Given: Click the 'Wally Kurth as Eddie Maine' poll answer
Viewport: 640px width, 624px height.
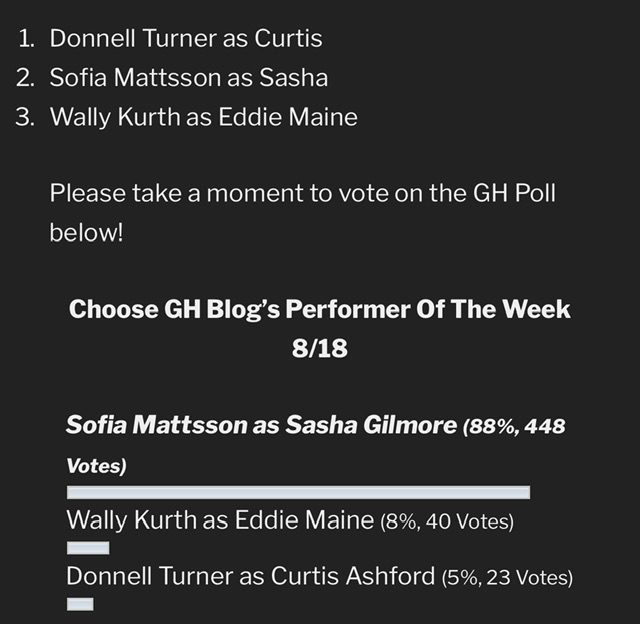Looking at the screenshot, I should click(x=220, y=520).
